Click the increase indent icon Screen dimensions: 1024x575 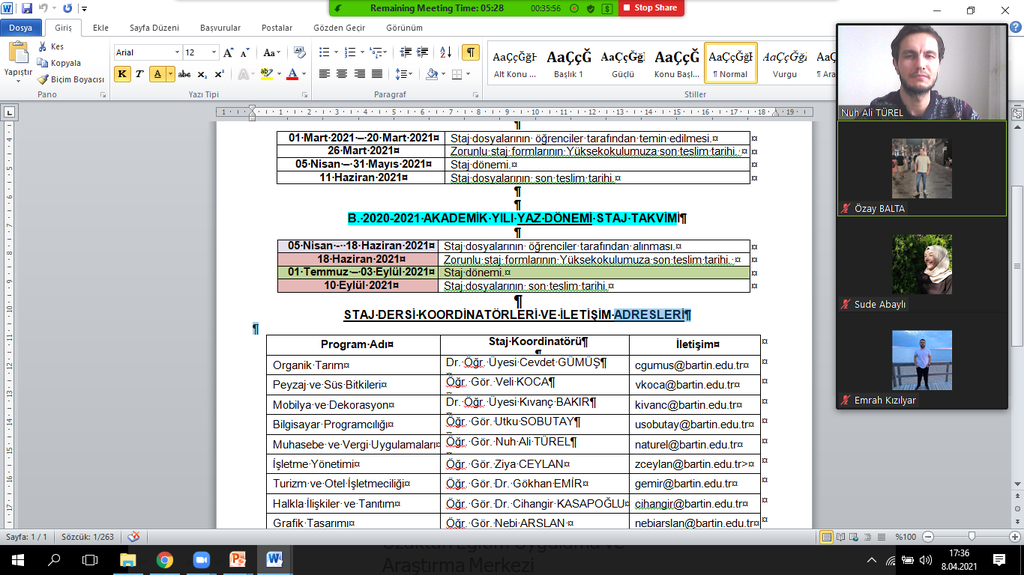tap(422, 52)
